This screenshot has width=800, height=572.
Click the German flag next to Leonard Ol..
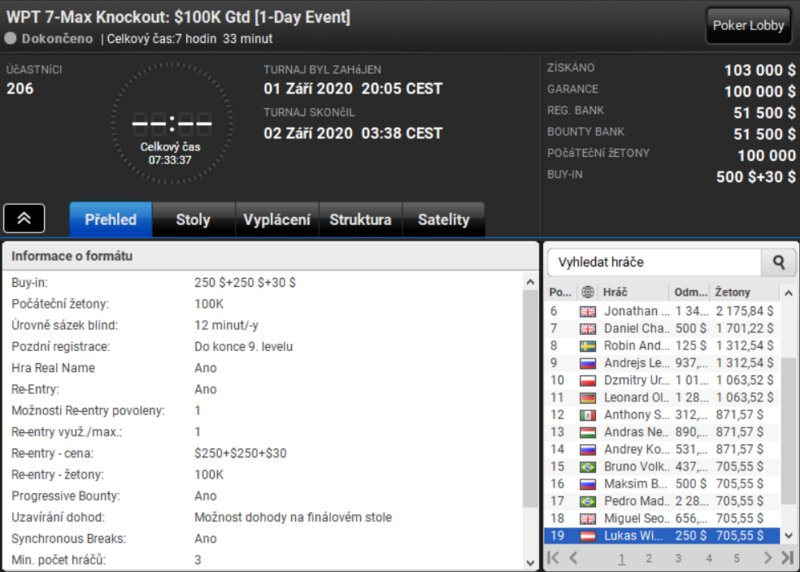click(588, 397)
